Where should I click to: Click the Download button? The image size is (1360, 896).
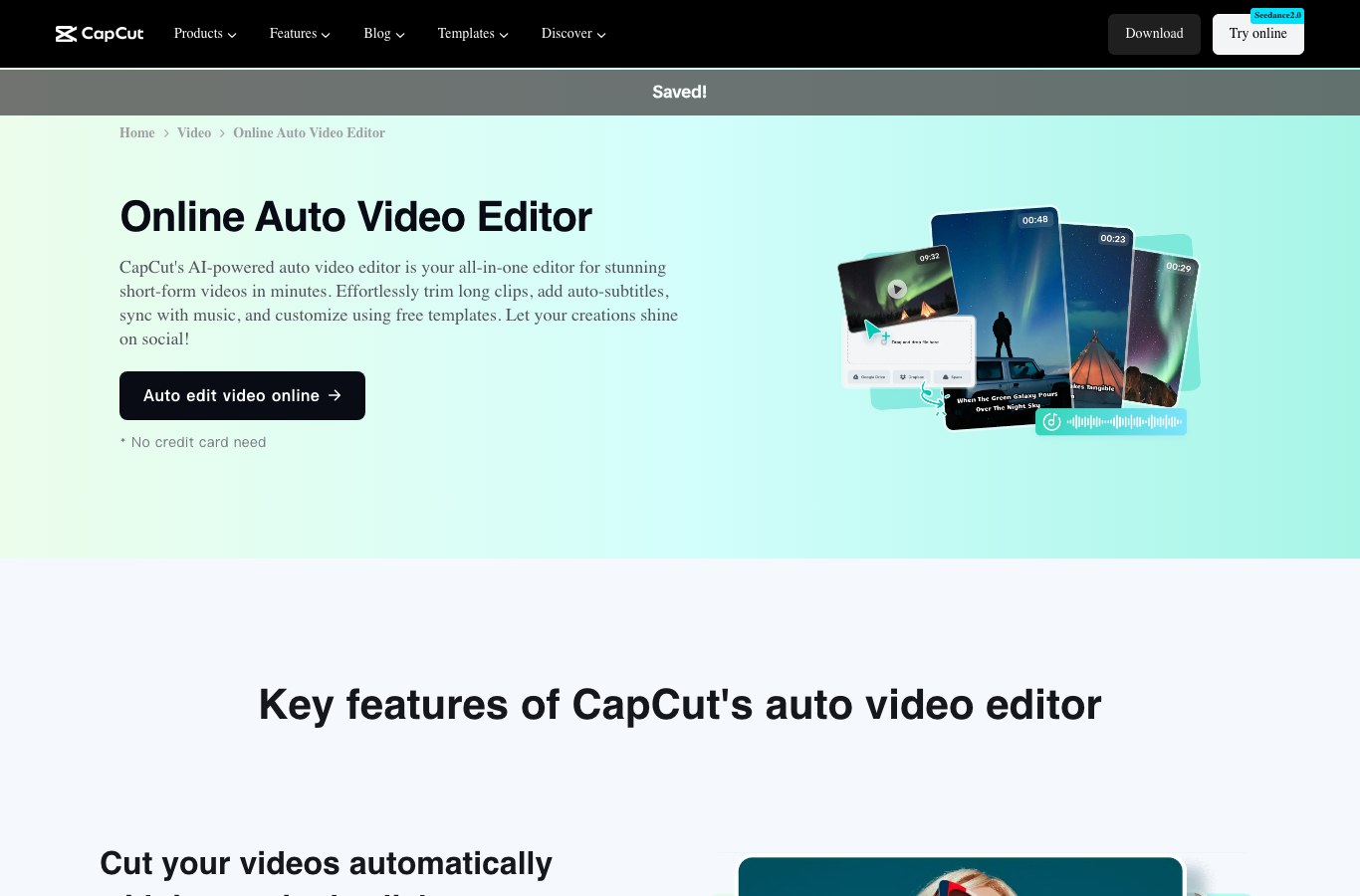coord(1154,34)
